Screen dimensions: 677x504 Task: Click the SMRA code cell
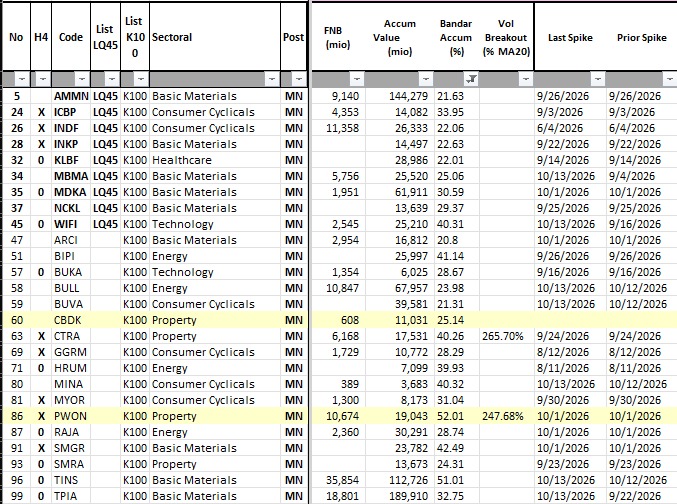pos(71,464)
